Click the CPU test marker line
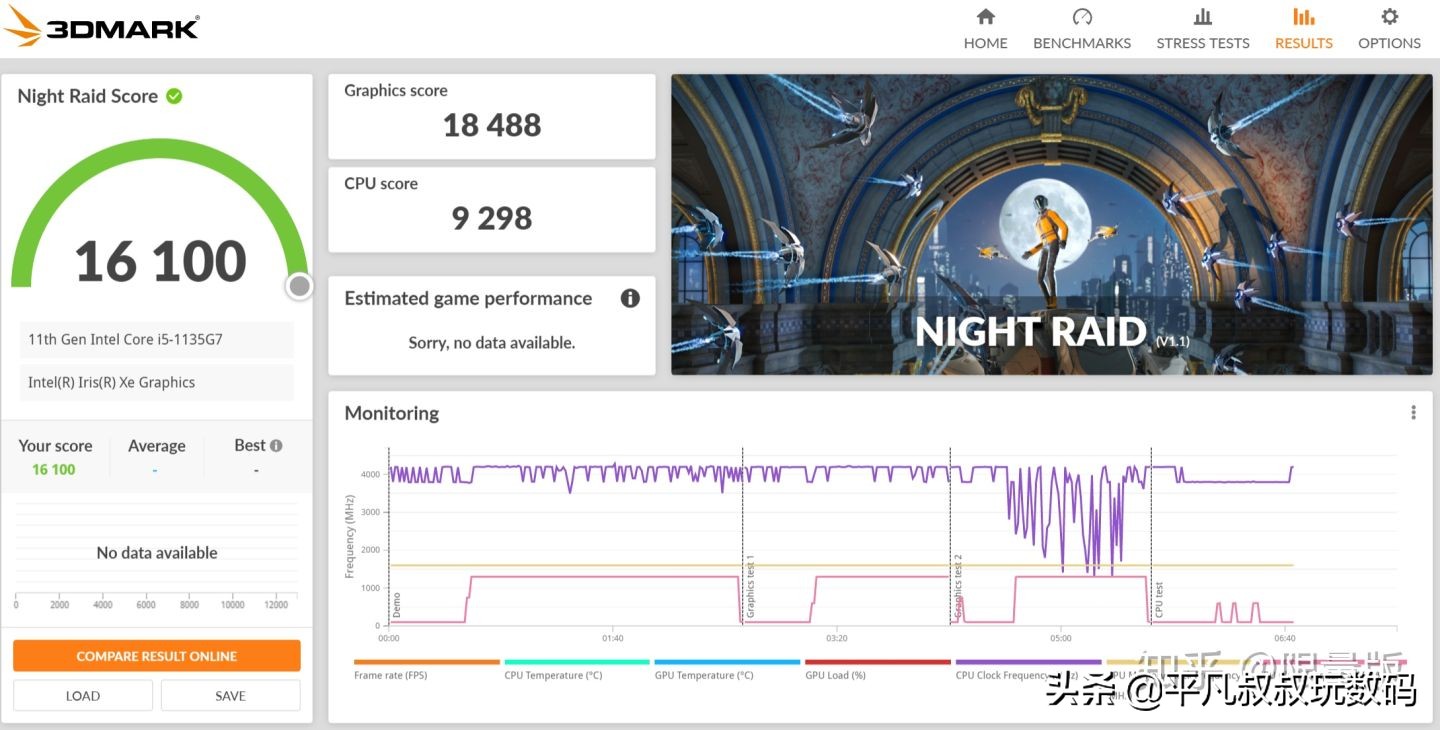 (x=1151, y=537)
